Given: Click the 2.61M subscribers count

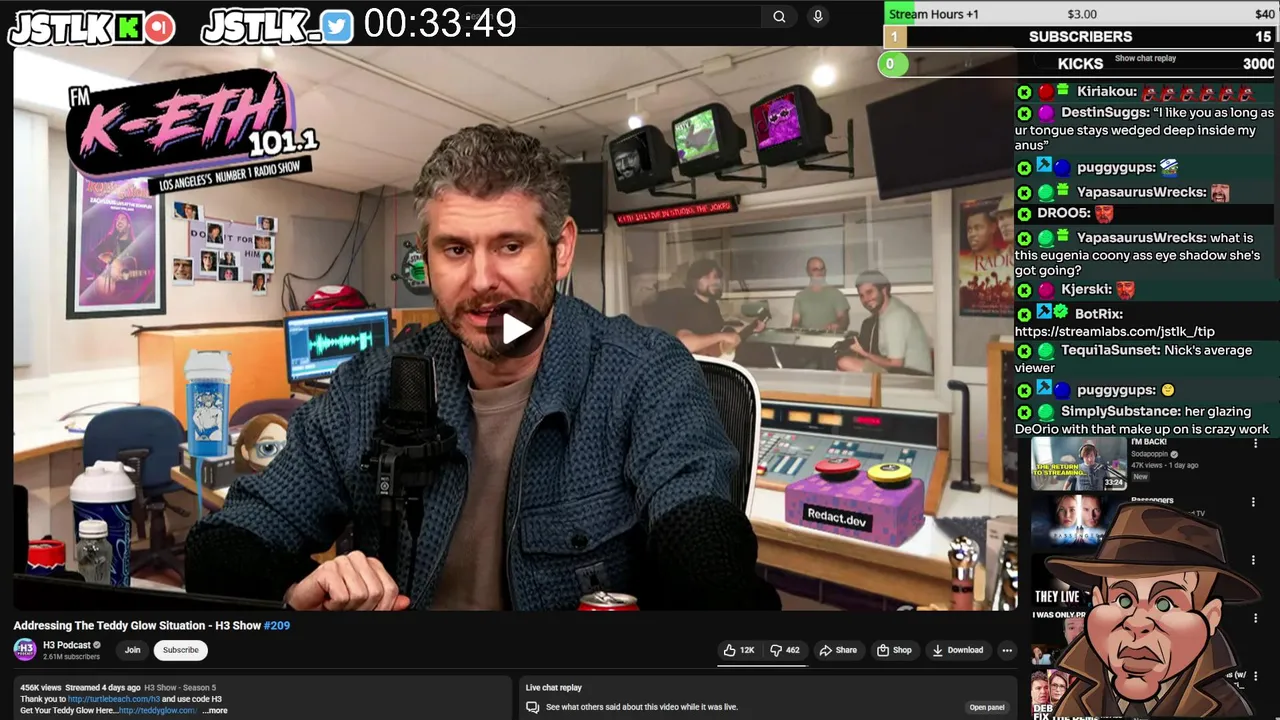Looking at the screenshot, I should pos(71,657).
